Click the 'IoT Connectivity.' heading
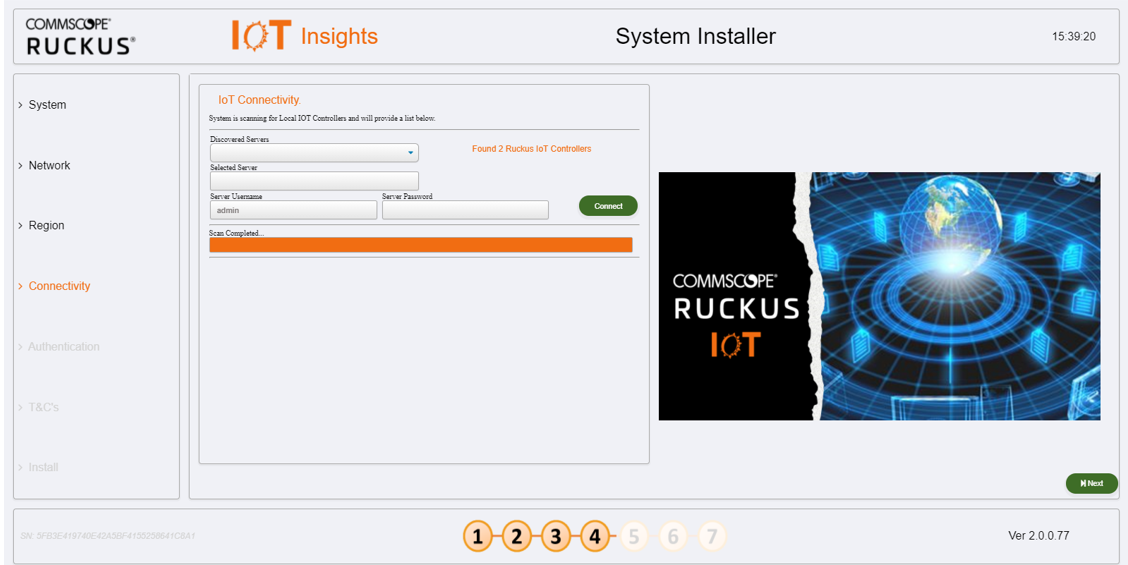This screenshot has height=565, width=1128. (260, 99)
